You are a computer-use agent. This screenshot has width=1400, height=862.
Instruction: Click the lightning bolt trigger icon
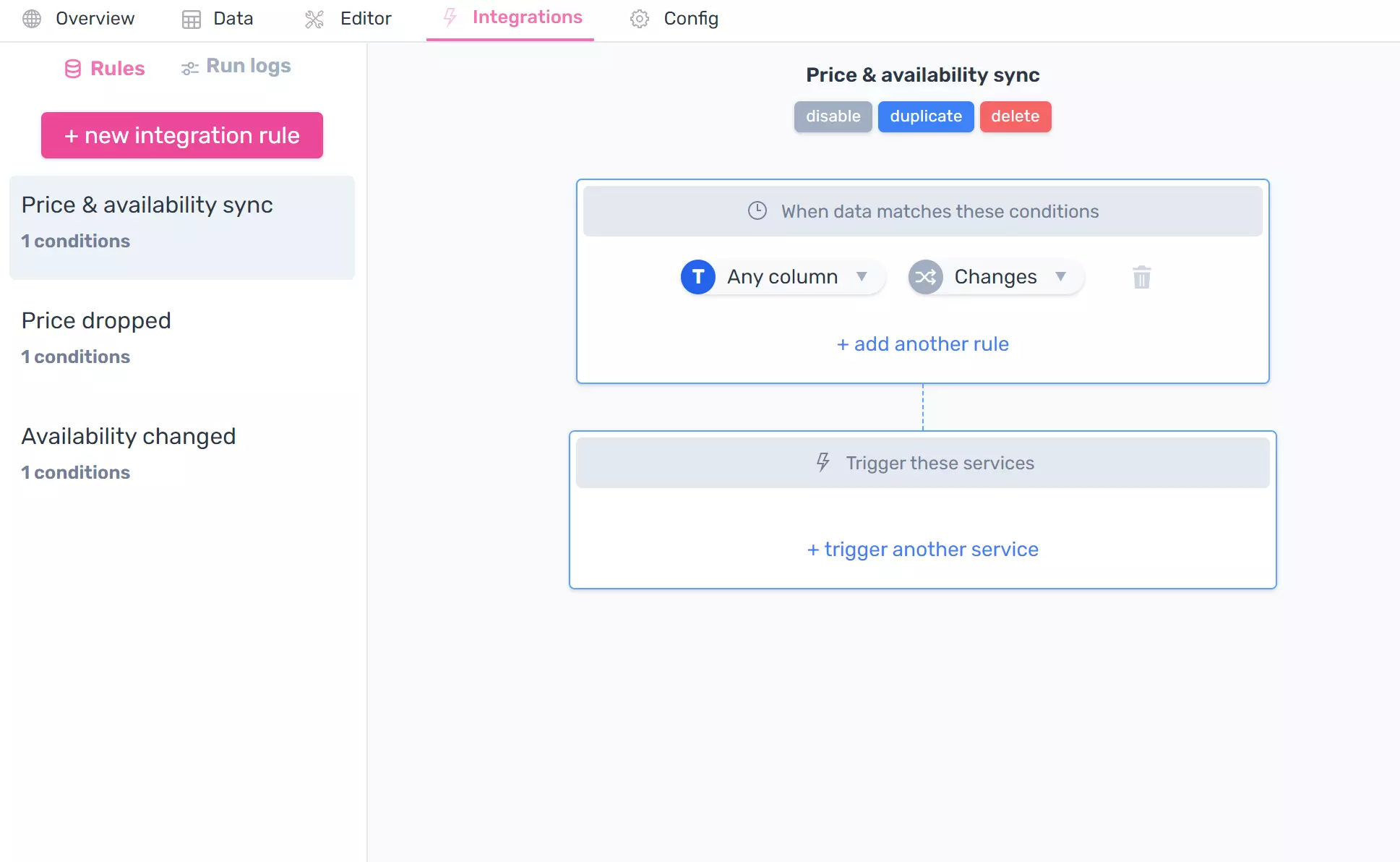[x=821, y=461]
